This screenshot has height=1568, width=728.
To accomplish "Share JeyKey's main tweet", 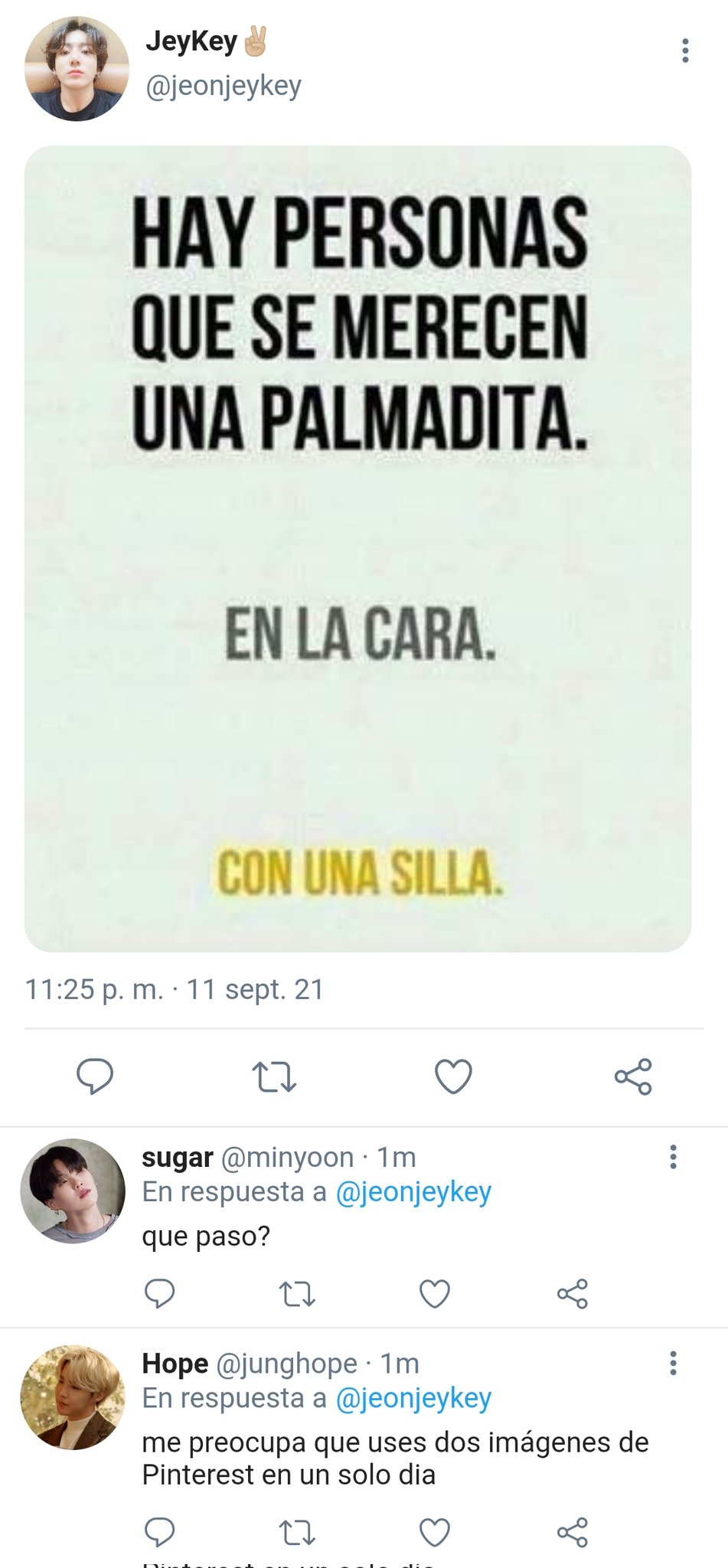I will point(633,1076).
